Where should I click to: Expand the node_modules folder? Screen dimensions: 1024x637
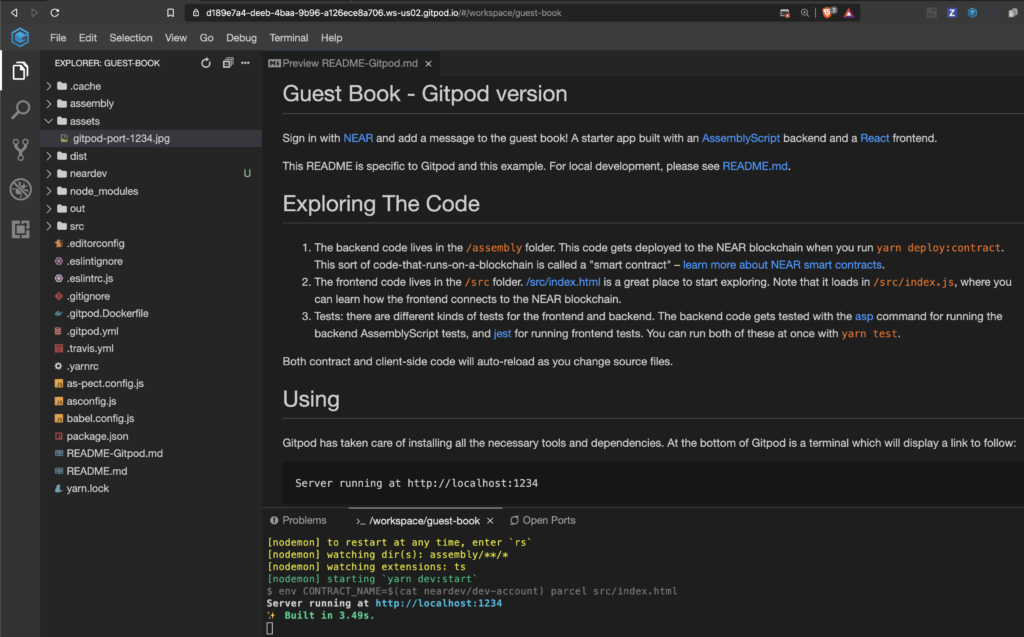click(x=49, y=191)
